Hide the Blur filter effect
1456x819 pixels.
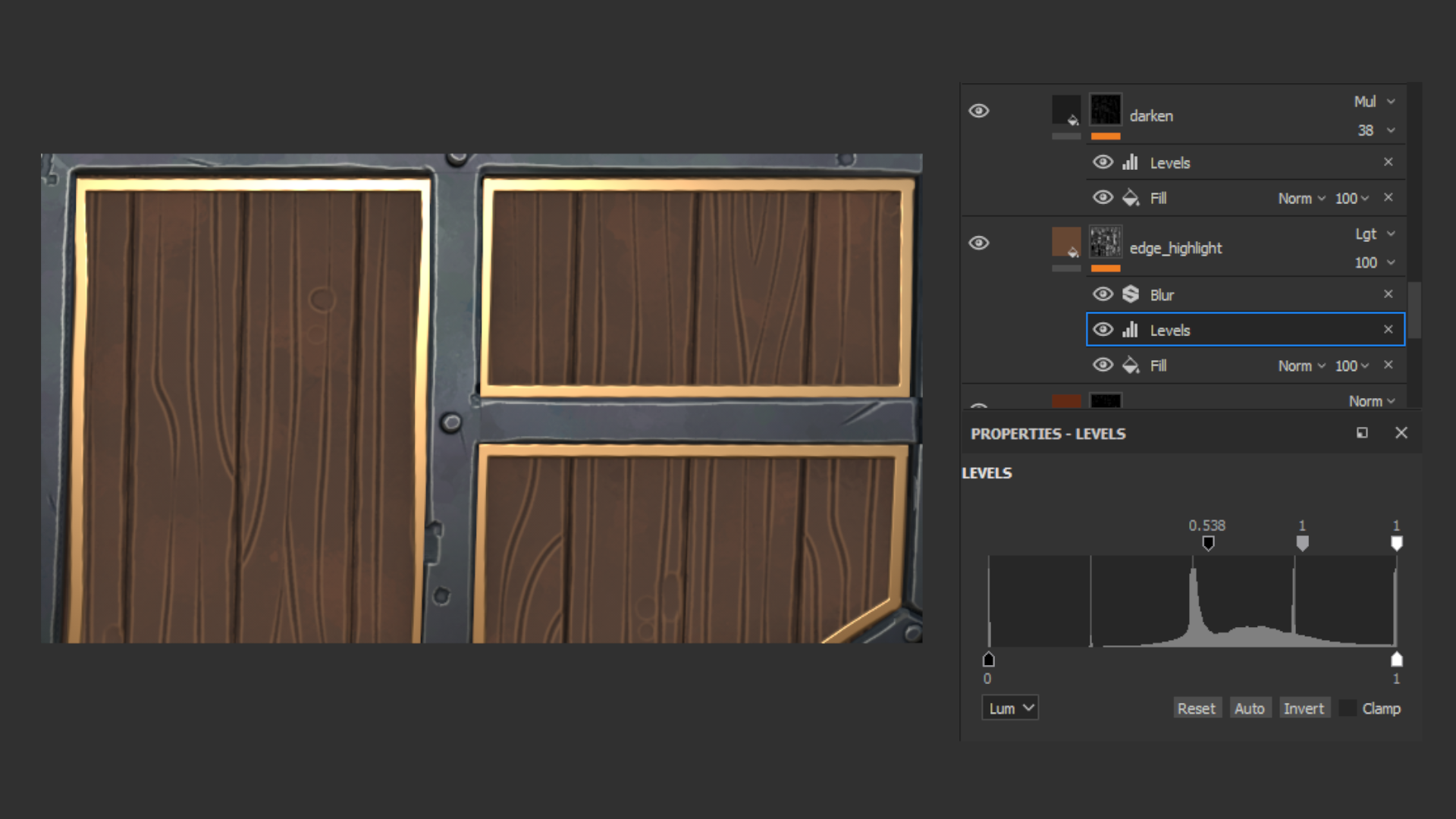pos(1103,294)
